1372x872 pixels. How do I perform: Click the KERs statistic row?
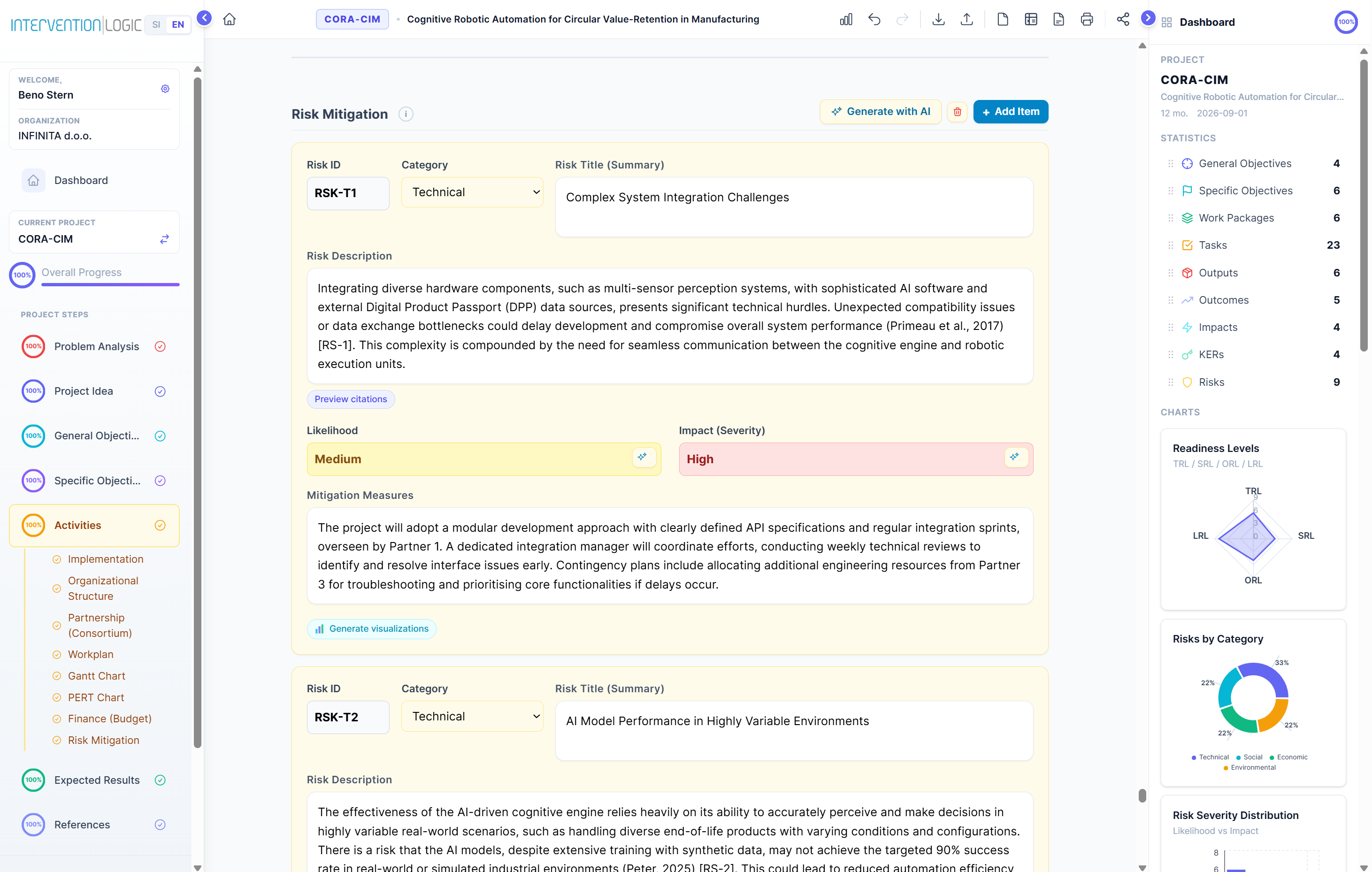1253,355
